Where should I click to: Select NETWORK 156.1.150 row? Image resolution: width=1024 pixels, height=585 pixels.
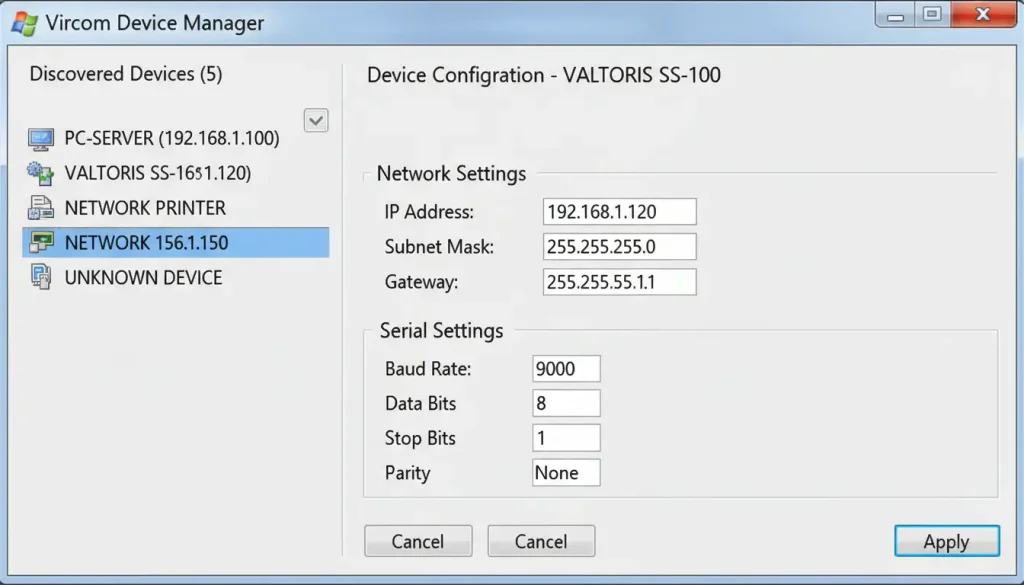click(176, 242)
